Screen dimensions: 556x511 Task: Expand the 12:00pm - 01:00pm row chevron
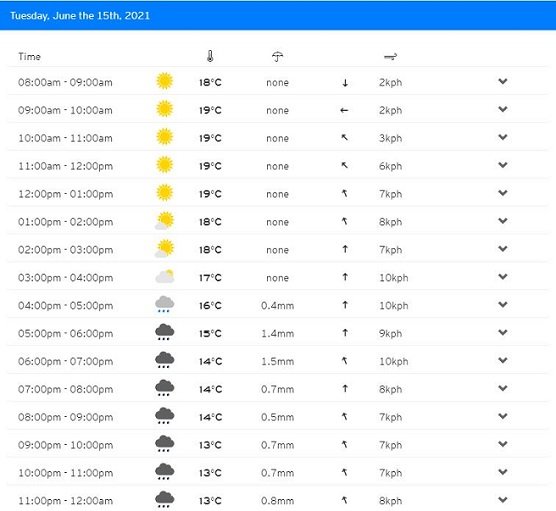pos(502,193)
